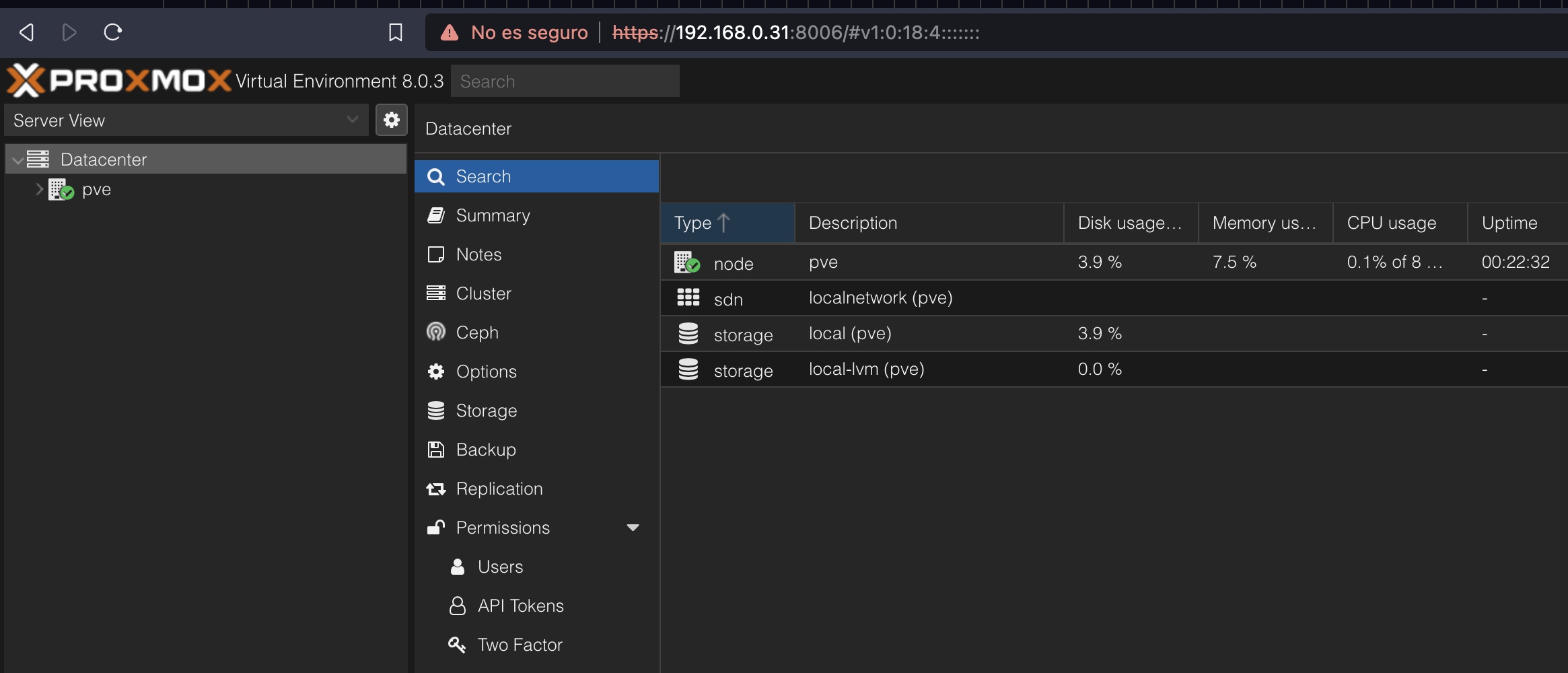Click the local (pve) storage row icon
The image size is (1568, 673).
point(688,333)
